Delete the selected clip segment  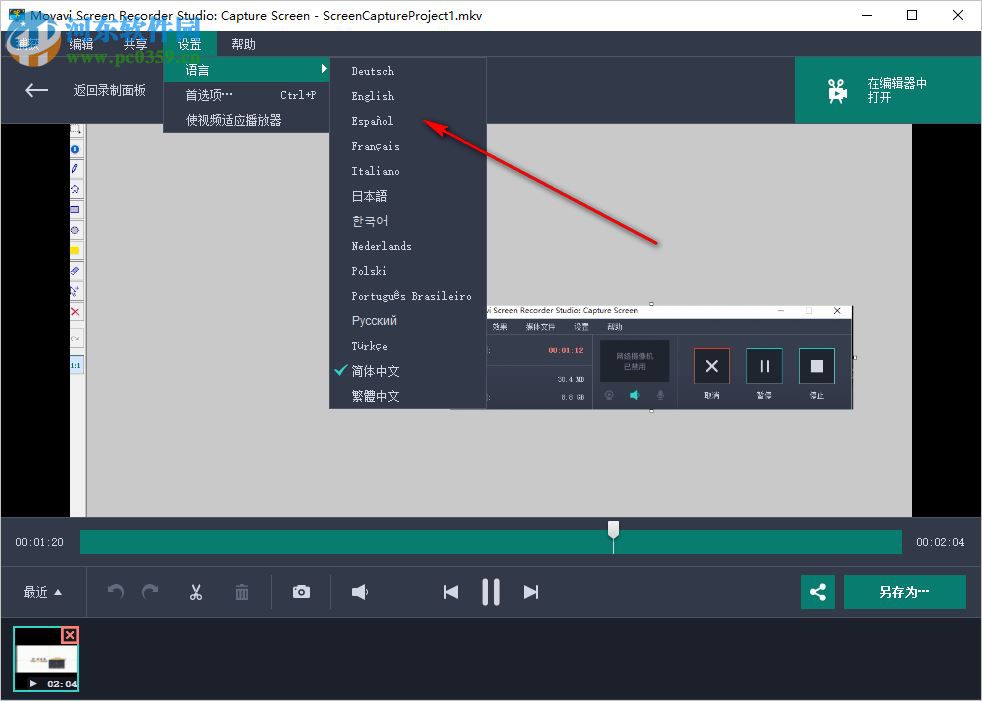pos(241,592)
